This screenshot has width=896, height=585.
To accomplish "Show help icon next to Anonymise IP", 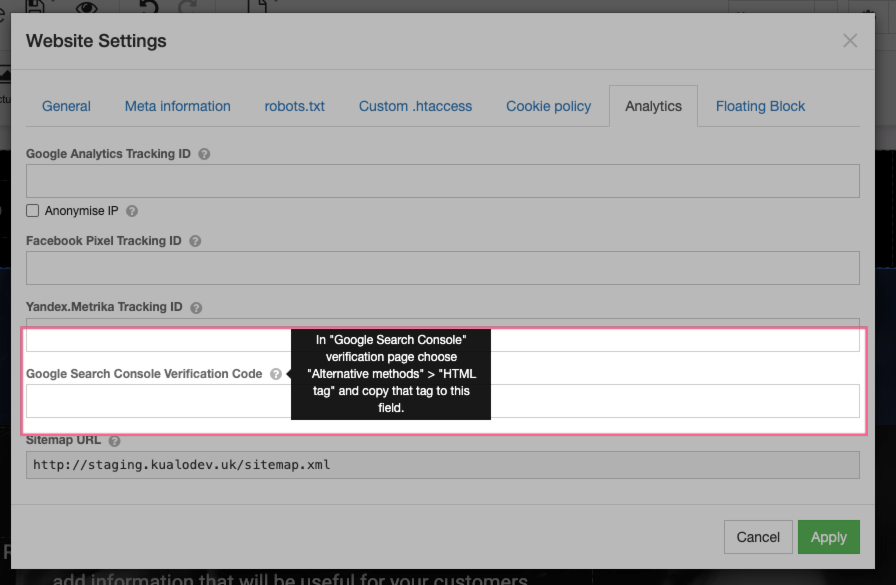I will click(132, 211).
